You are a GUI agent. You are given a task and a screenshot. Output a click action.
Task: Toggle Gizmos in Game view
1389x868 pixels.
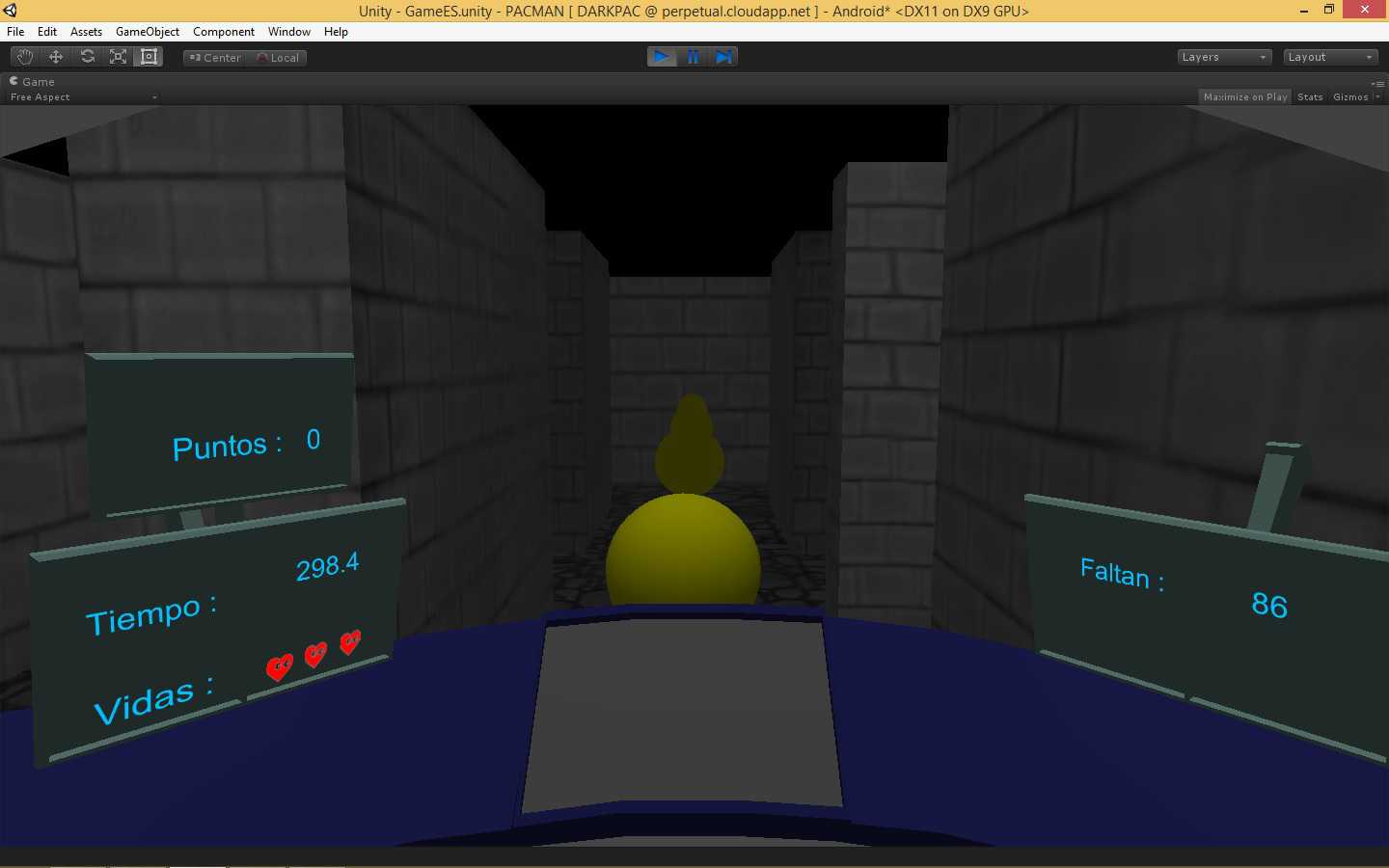tap(1350, 97)
